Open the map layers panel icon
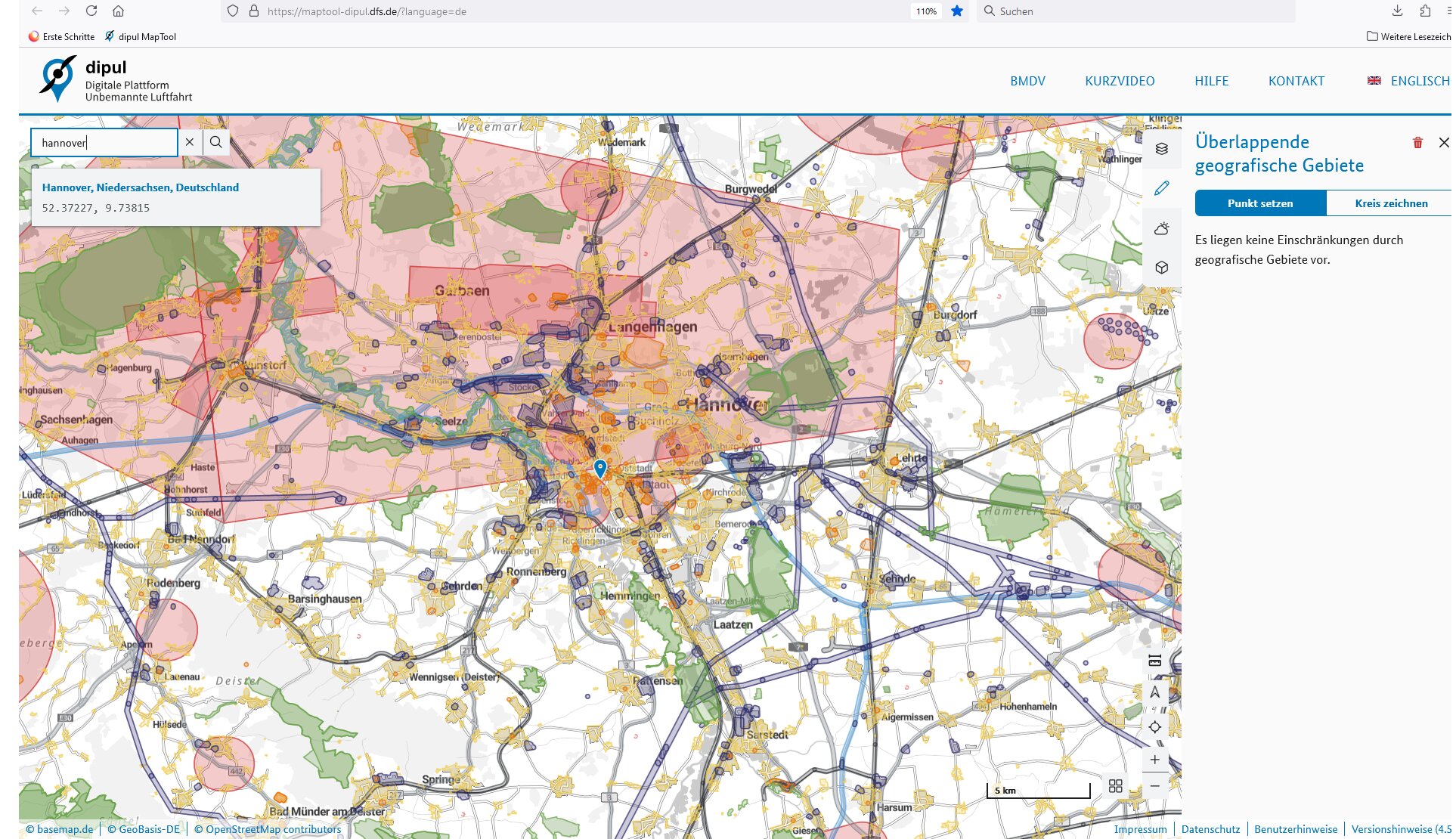 1161,149
